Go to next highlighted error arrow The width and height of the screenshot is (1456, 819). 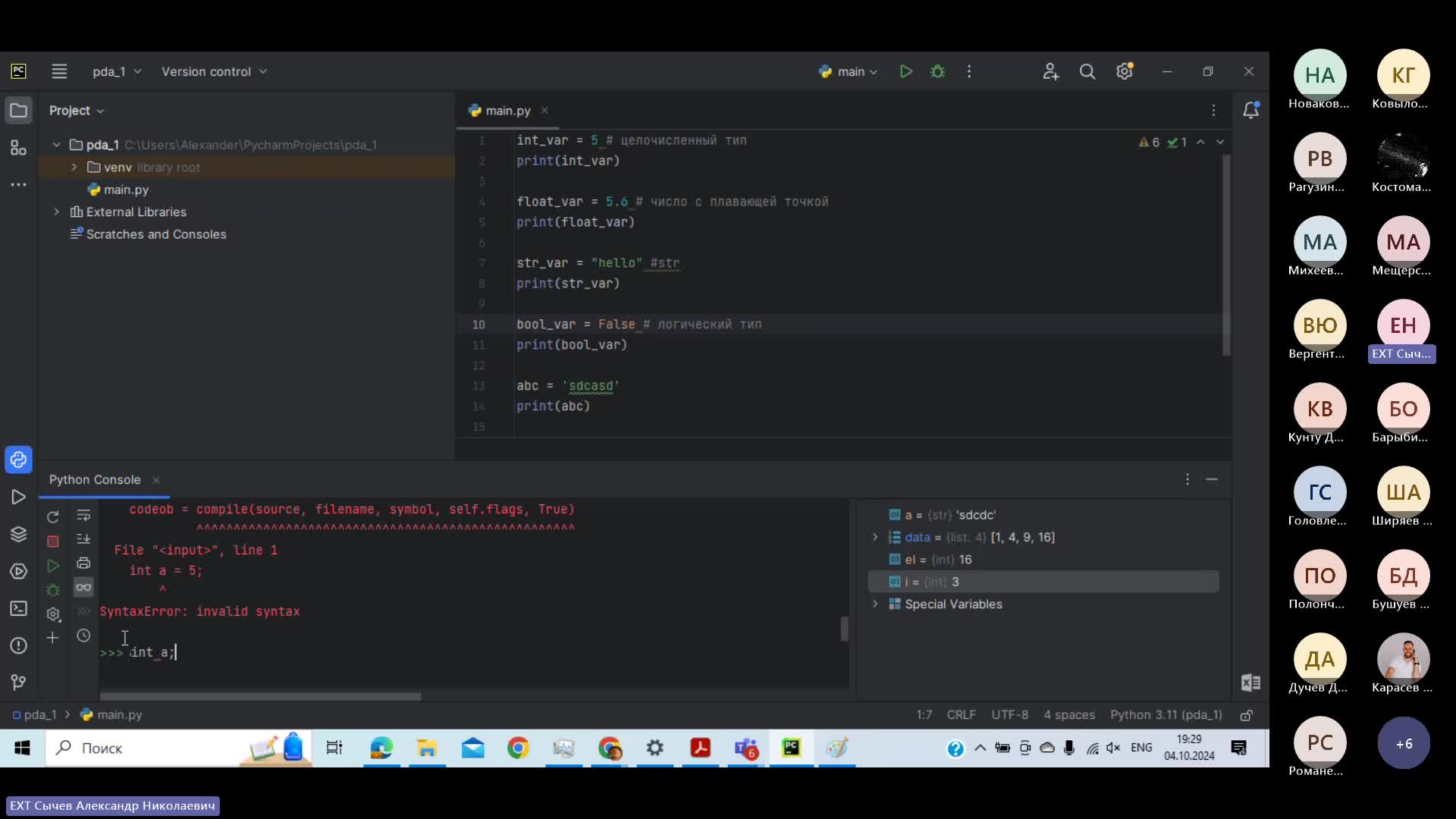coord(1220,143)
